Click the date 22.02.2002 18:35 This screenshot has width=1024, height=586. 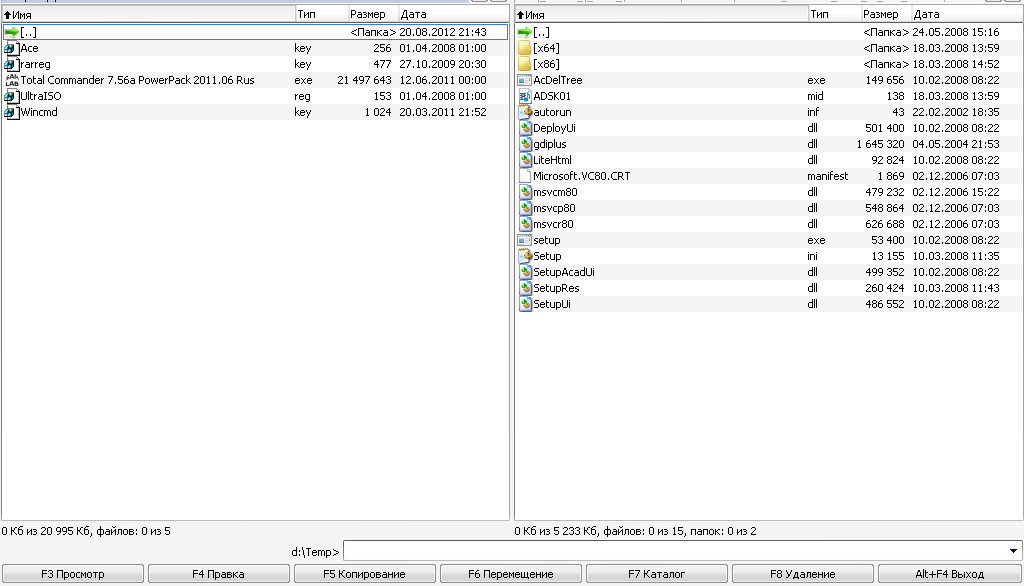(x=955, y=112)
